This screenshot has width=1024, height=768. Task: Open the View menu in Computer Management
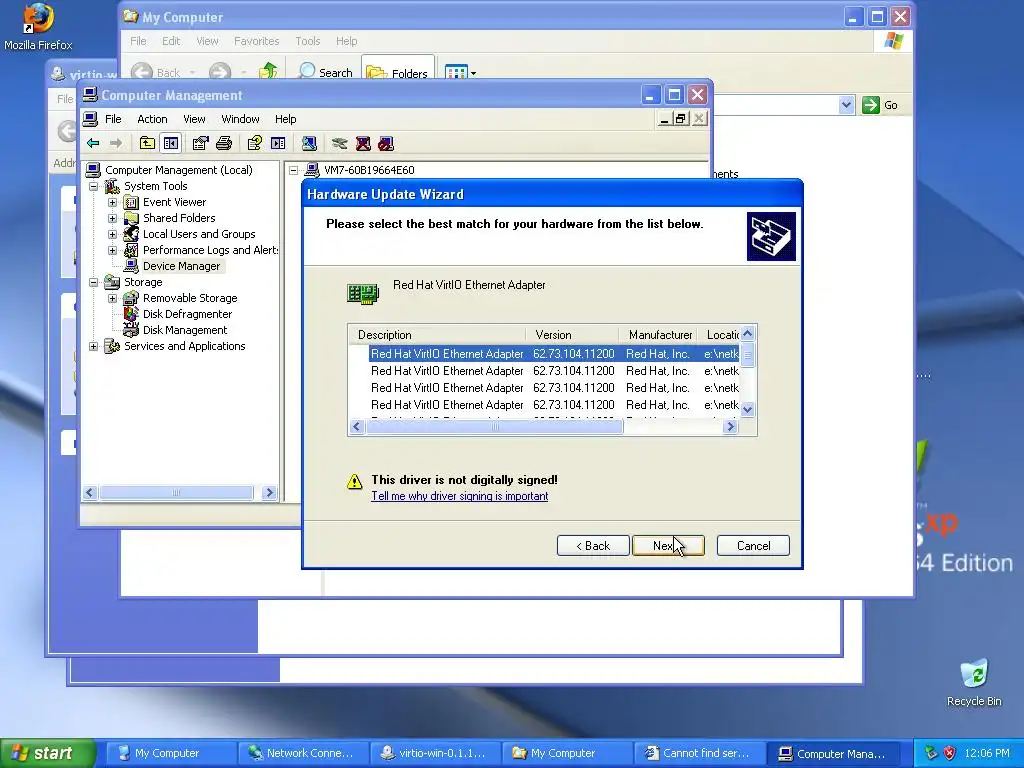coord(194,119)
